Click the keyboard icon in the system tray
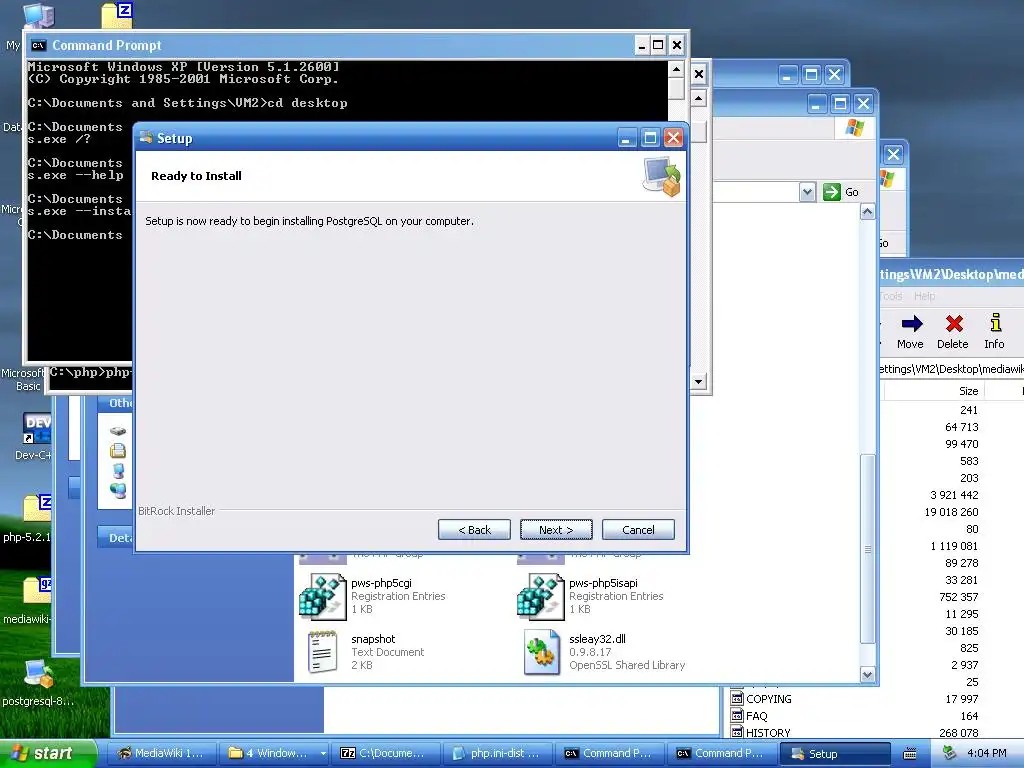The height and width of the screenshot is (768, 1024). point(910,754)
